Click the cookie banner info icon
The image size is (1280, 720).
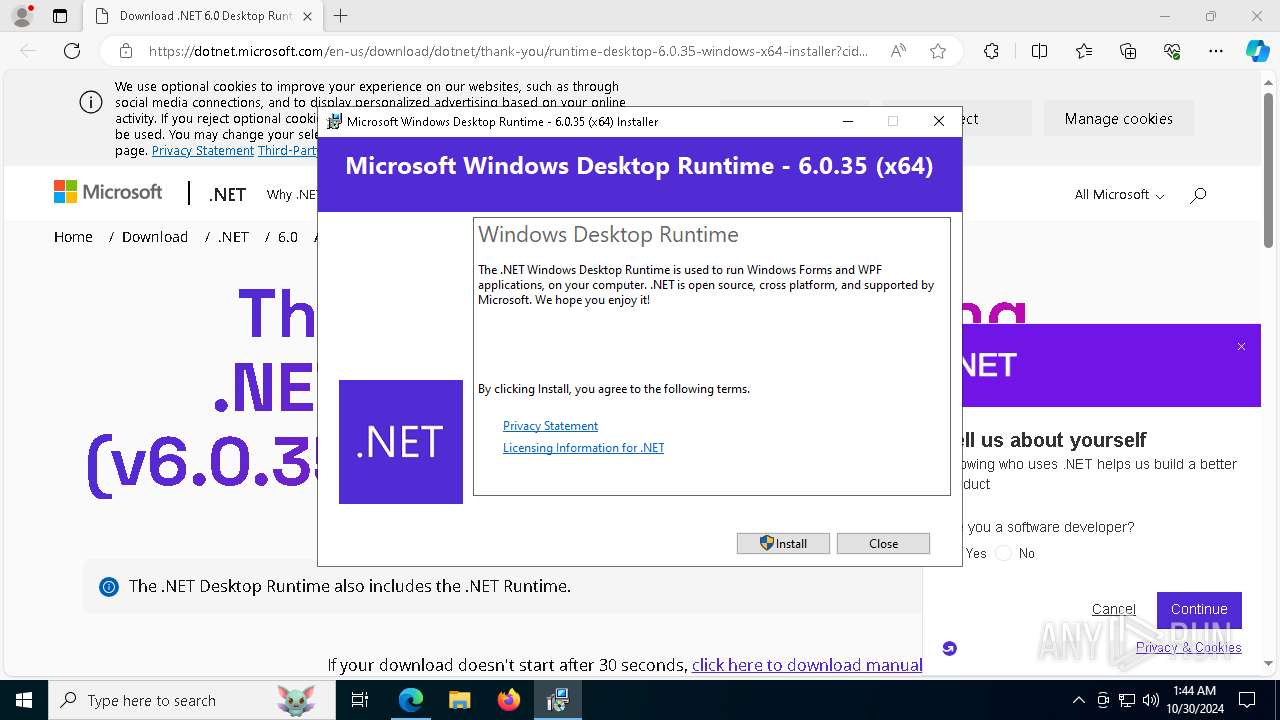point(91,102)
